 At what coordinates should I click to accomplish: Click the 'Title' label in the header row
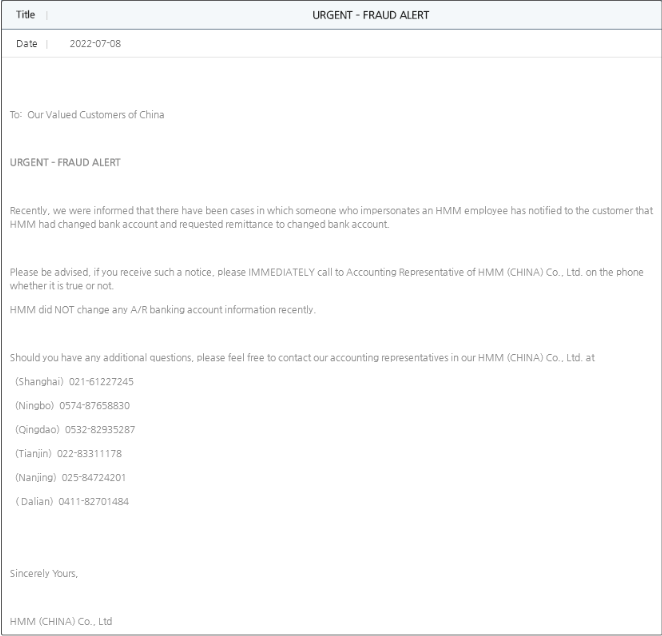pos(25,15)
